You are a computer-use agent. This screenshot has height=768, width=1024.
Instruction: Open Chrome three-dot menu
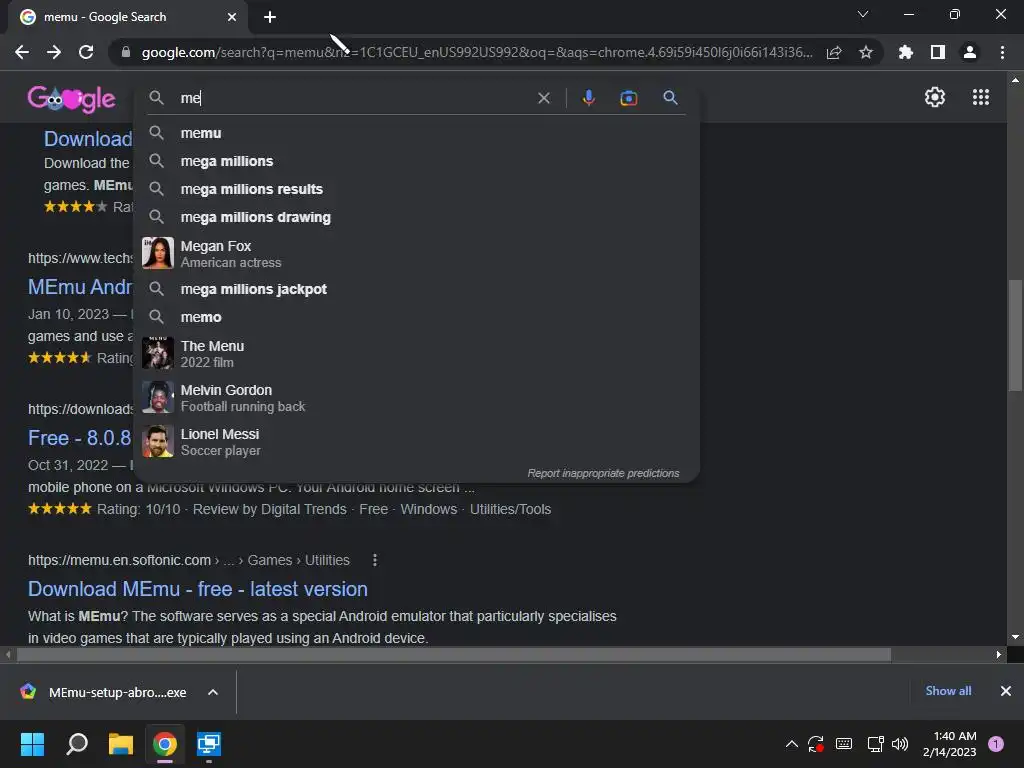point(1002,52)
